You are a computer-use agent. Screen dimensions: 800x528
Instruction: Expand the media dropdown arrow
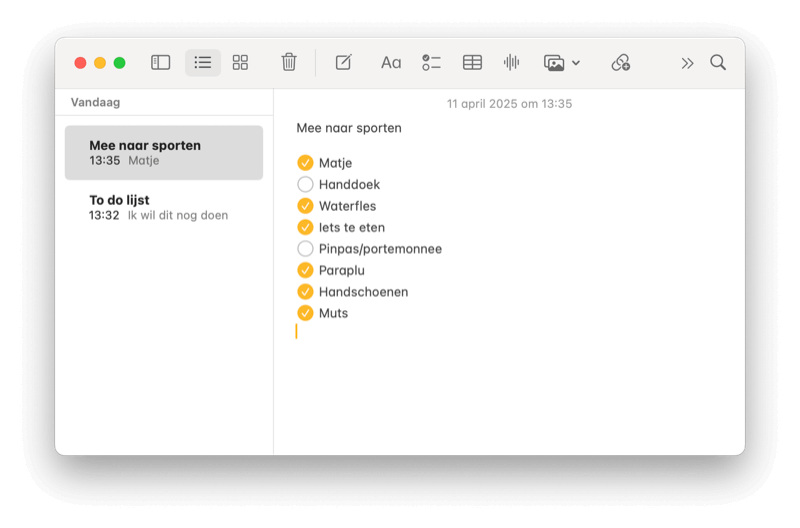click(576, 63)
